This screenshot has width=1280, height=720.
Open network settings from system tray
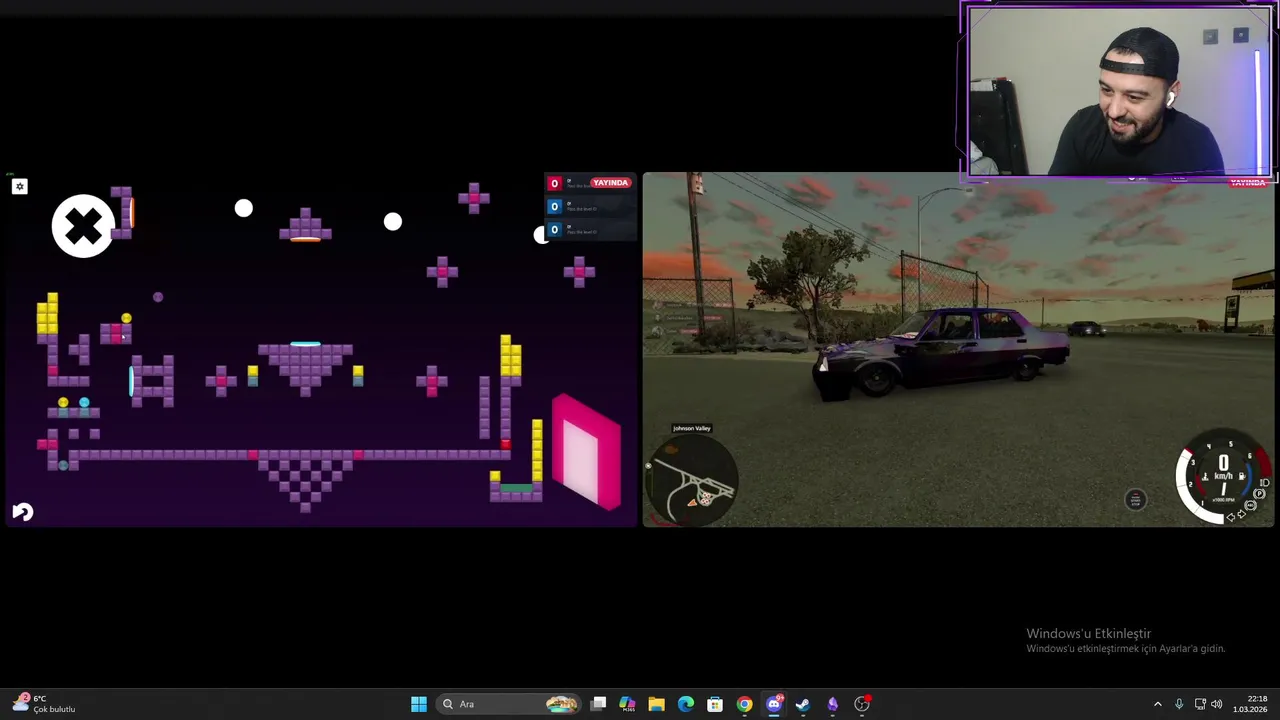tap(1200, 704)
